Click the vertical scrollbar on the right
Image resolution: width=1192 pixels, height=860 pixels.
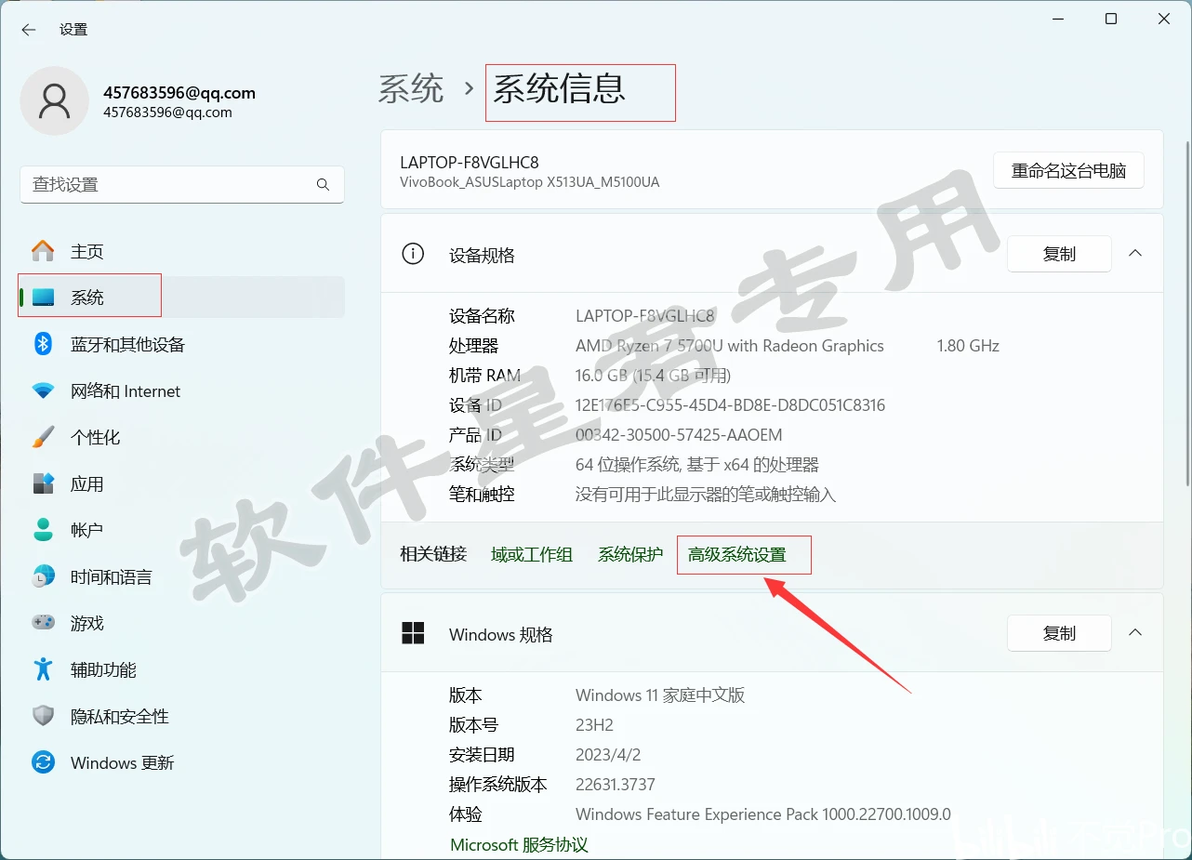[x=1188, y=312]
